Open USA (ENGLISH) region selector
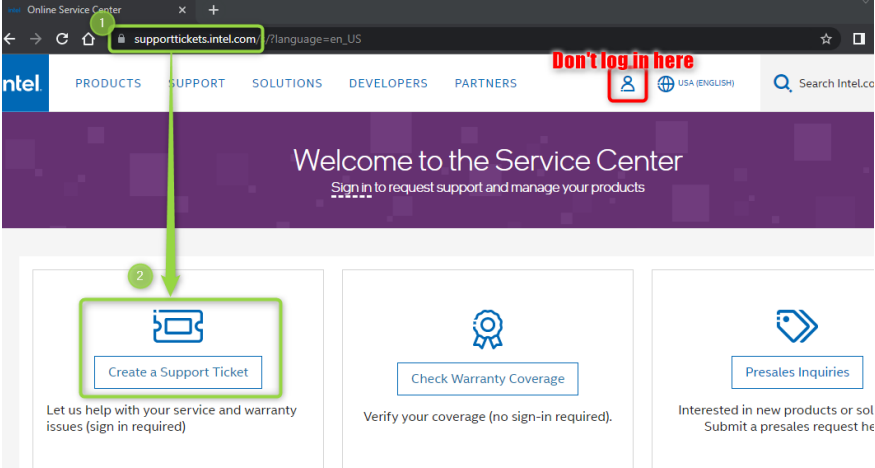The width and height of the screenshot is (875, 468). (x=706, y=83)
